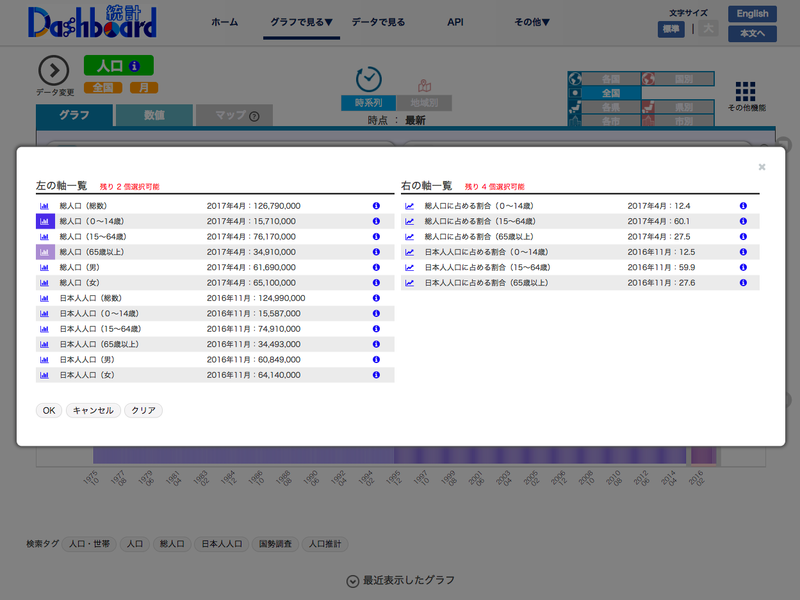This screenshot has width=800, height=600.
Task: Select 時系列 view mode
Action: [368, 103]
